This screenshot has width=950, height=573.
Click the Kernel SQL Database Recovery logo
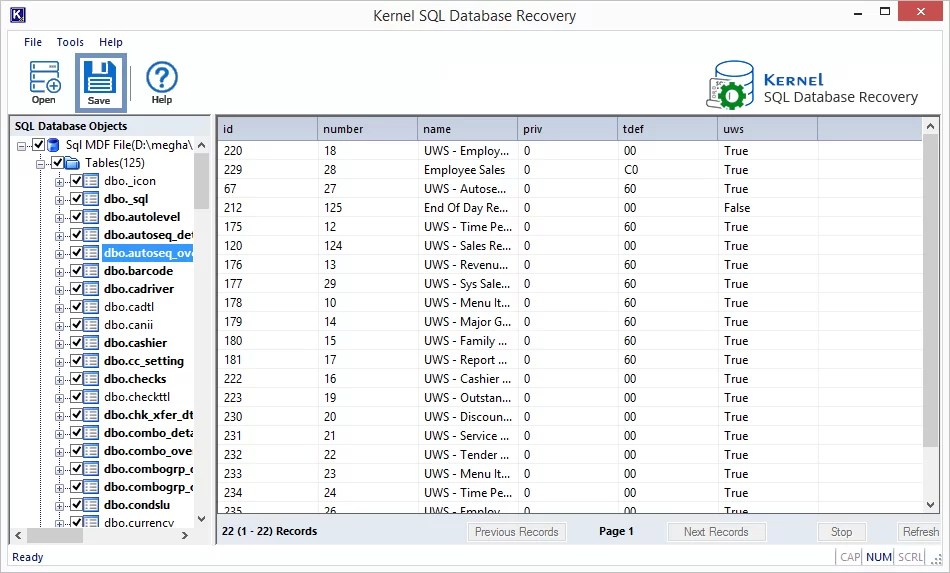pyautogui.click(x=812, y=85)
